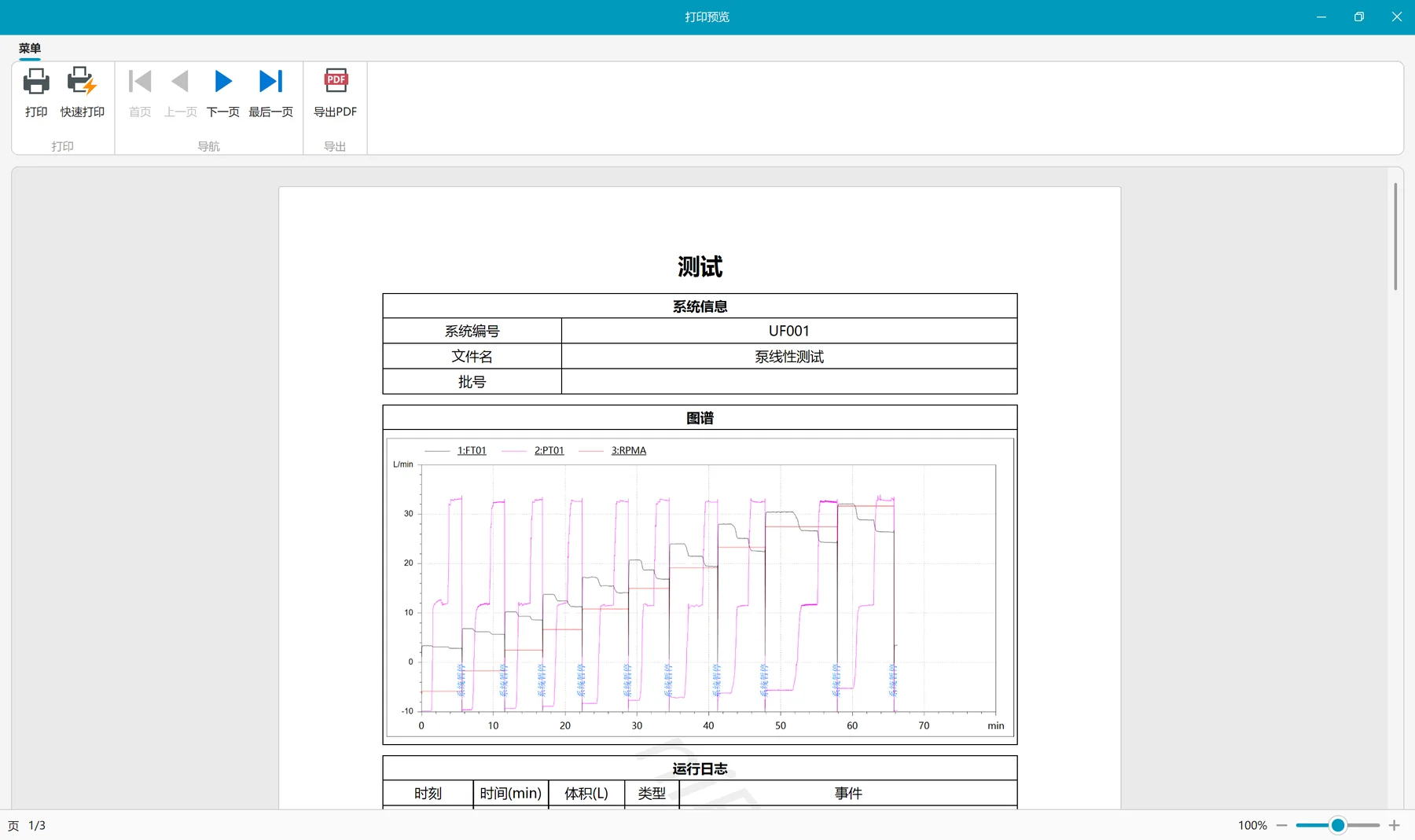Go to first page with 首页 icon
This screenshot has height=840, width=1415.
[140, 81]
